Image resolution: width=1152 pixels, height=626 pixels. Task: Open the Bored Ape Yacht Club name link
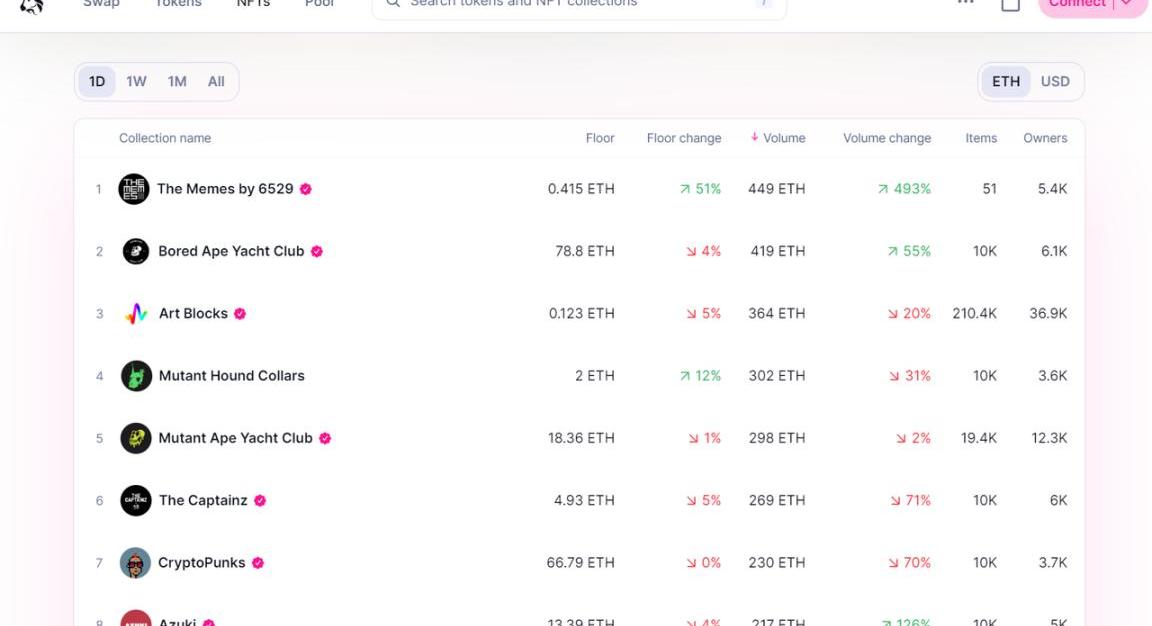point(231,251)
